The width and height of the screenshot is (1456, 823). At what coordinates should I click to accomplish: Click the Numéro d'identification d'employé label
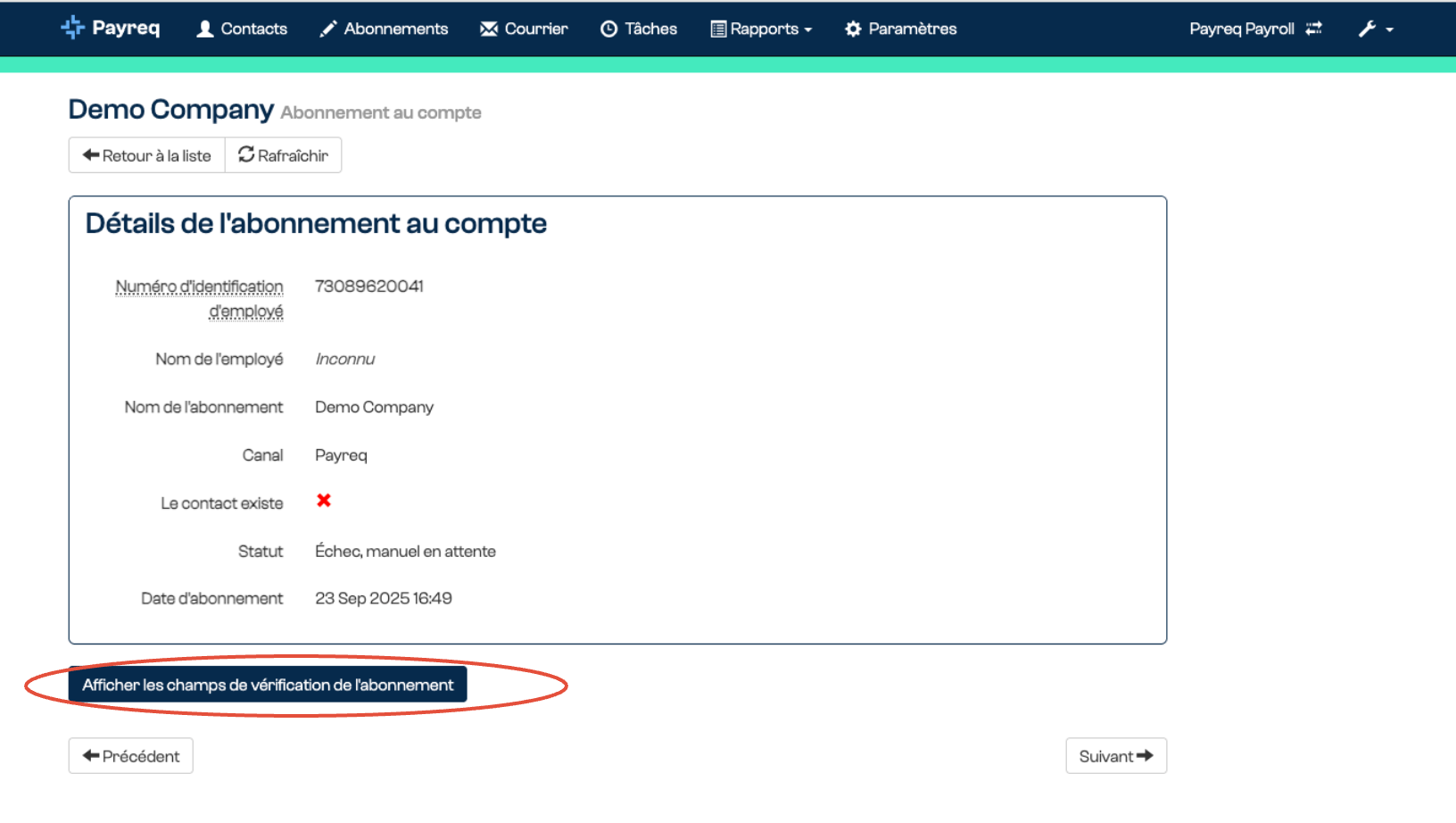(x=200, y=299)
